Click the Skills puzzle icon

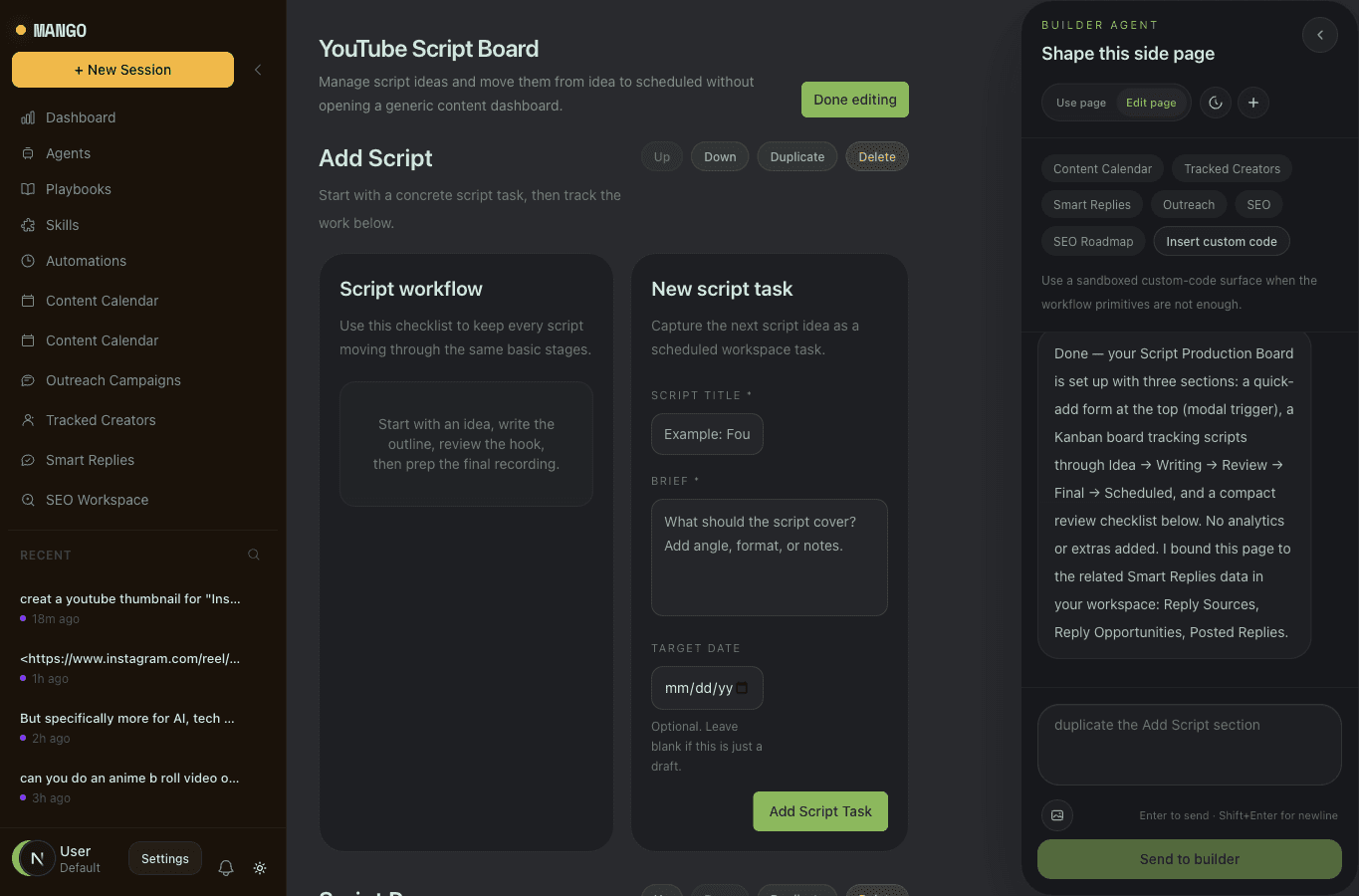coord(28,225)
